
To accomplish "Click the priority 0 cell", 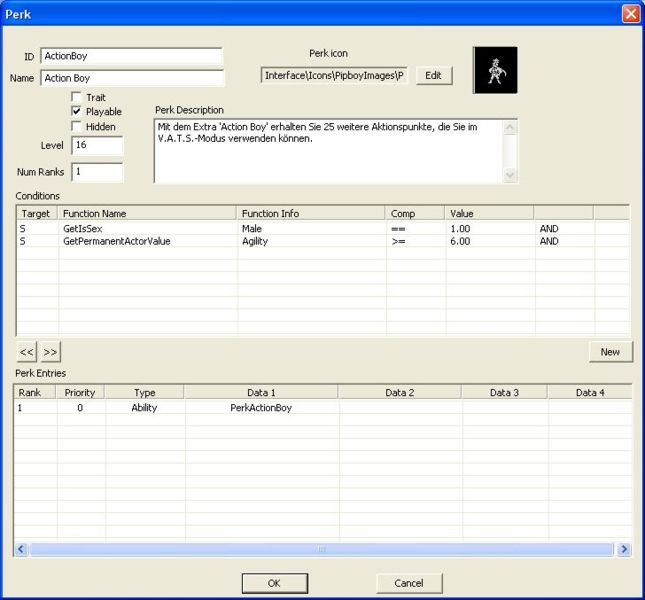I will click(x=80, y=408).
